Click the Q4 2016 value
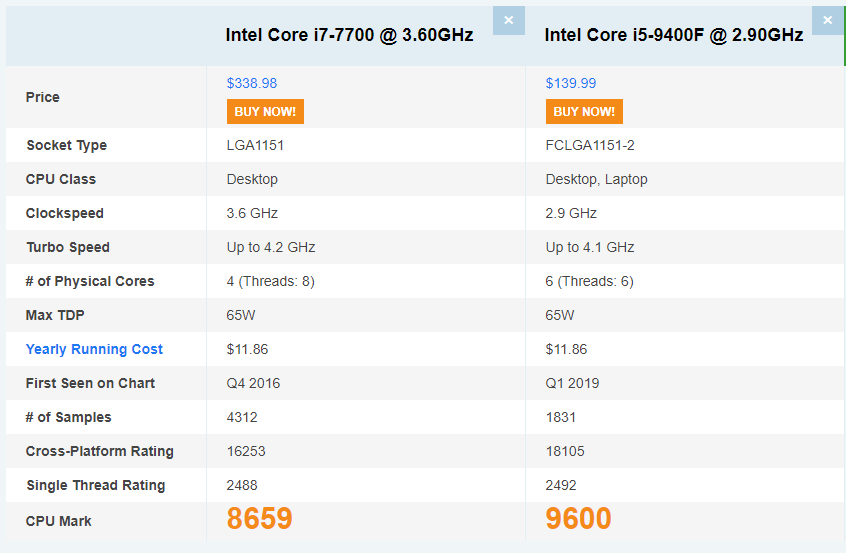This screenshot has height=553, width=846. tap(254, 383)
